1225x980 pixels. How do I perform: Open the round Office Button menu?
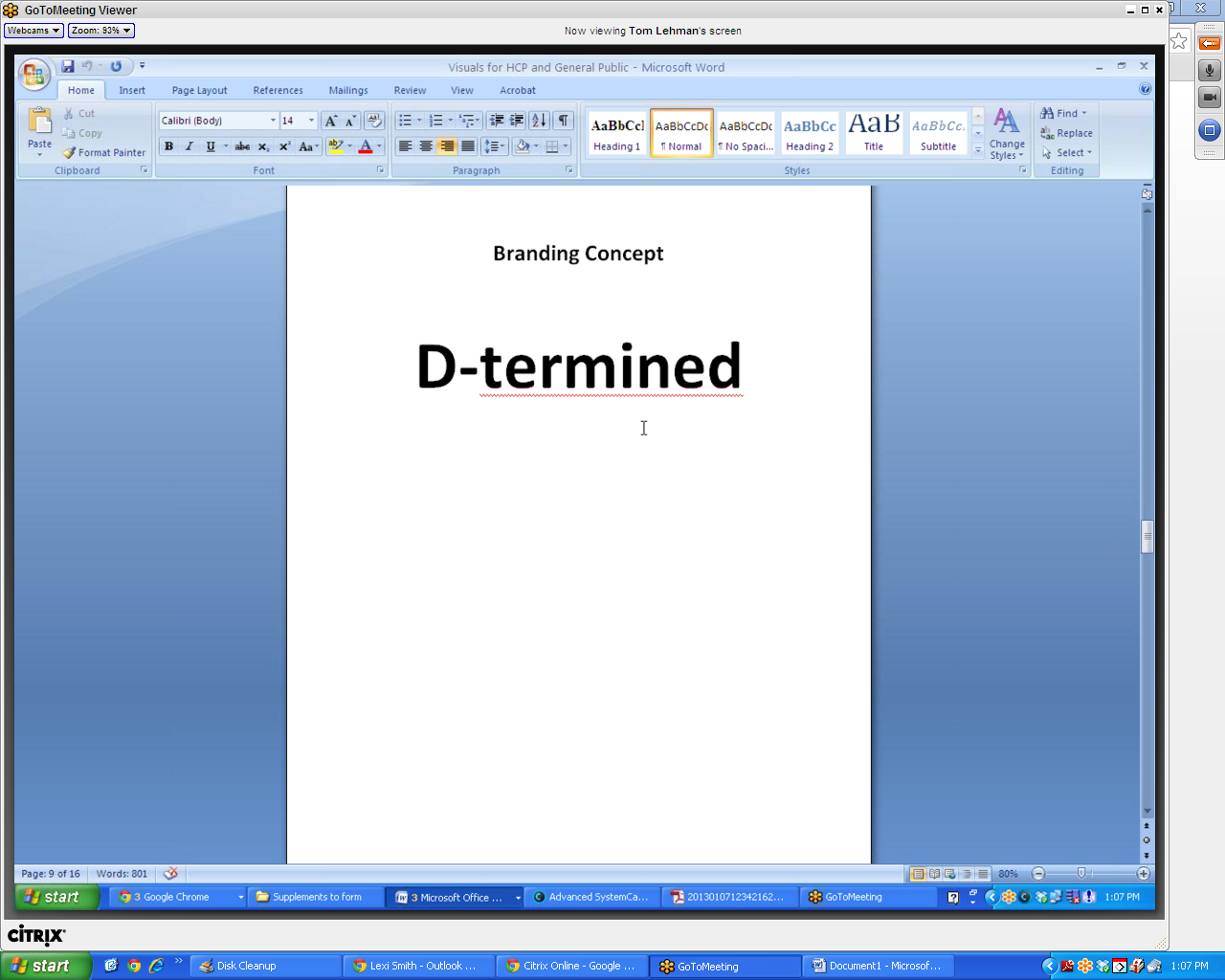(33, 74)
